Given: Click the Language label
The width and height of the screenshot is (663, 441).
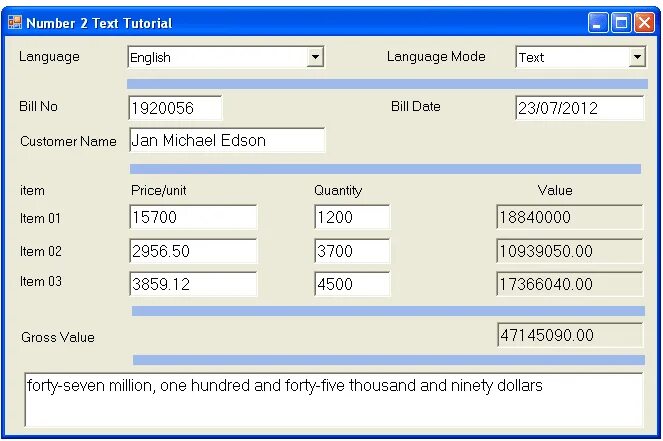Looking at the screenshot, I should point(49,57).
